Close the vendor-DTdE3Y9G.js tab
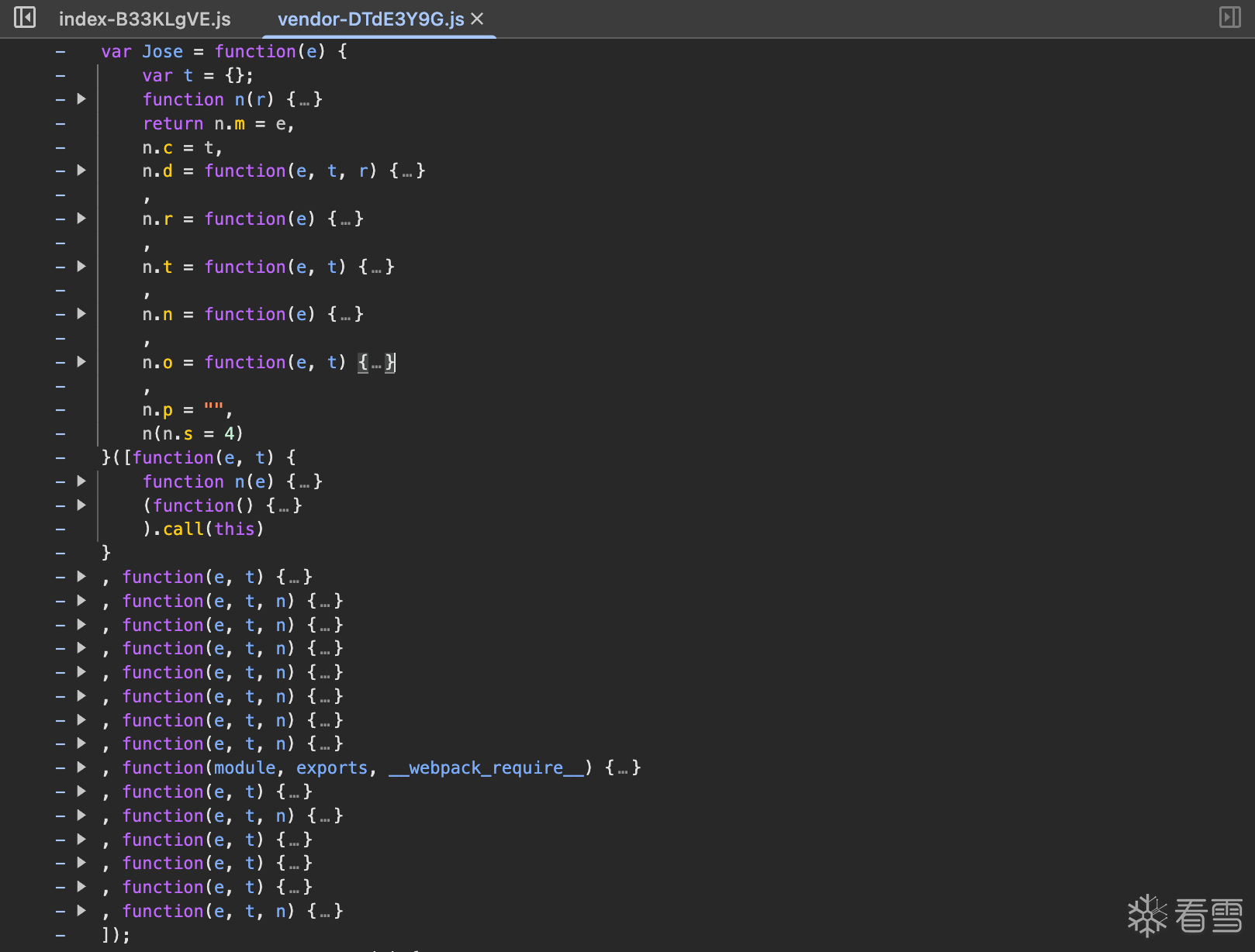1255x952 pixels. pyautogui.click(x=477, y=19)
